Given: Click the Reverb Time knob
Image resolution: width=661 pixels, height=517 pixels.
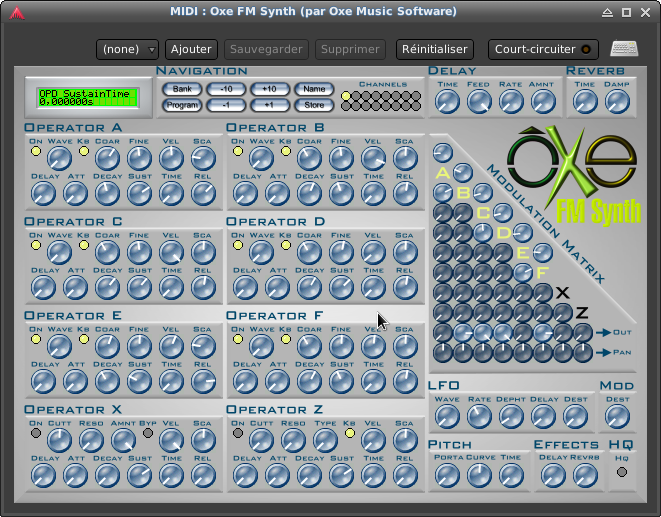Looking at the screenshot, I should tap(586, 102).
